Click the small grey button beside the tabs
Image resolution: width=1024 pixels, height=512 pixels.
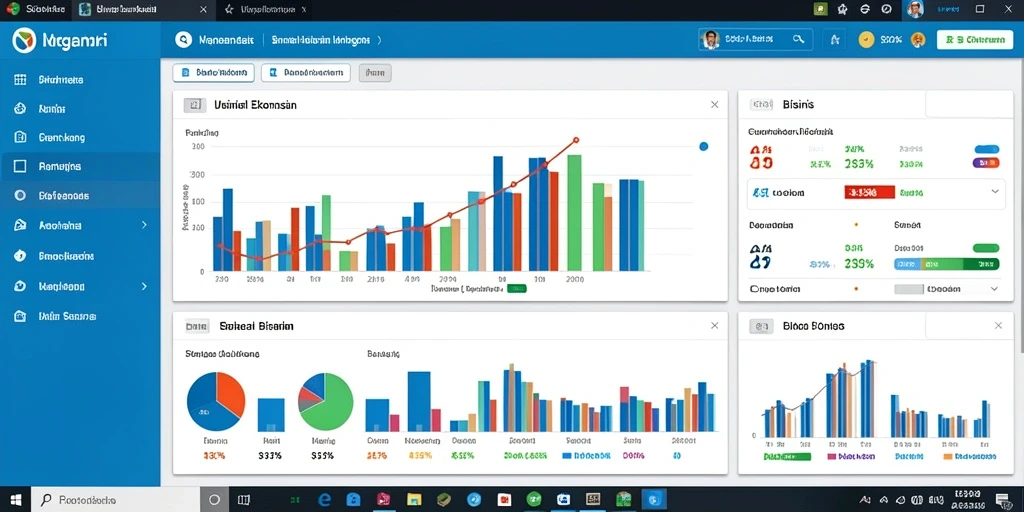click(375, 72)
